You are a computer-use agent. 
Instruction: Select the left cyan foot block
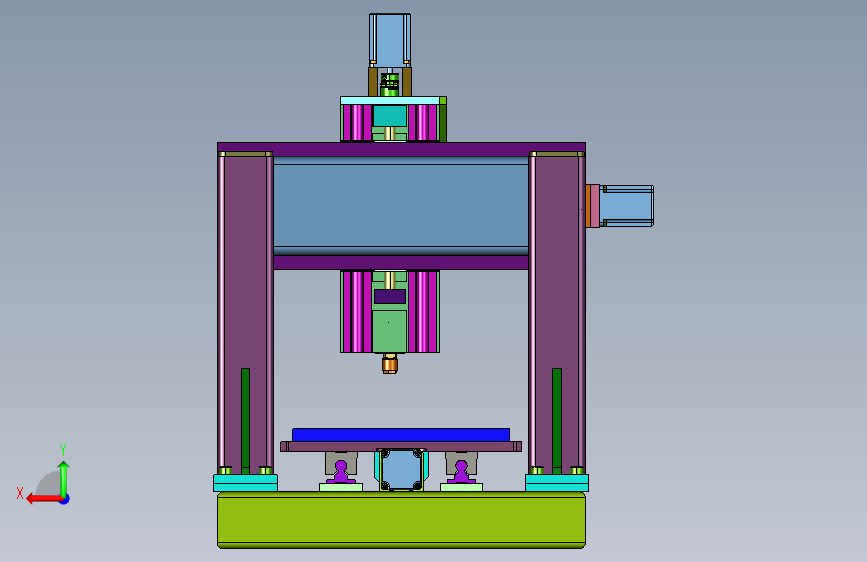[x=246, y=483]
